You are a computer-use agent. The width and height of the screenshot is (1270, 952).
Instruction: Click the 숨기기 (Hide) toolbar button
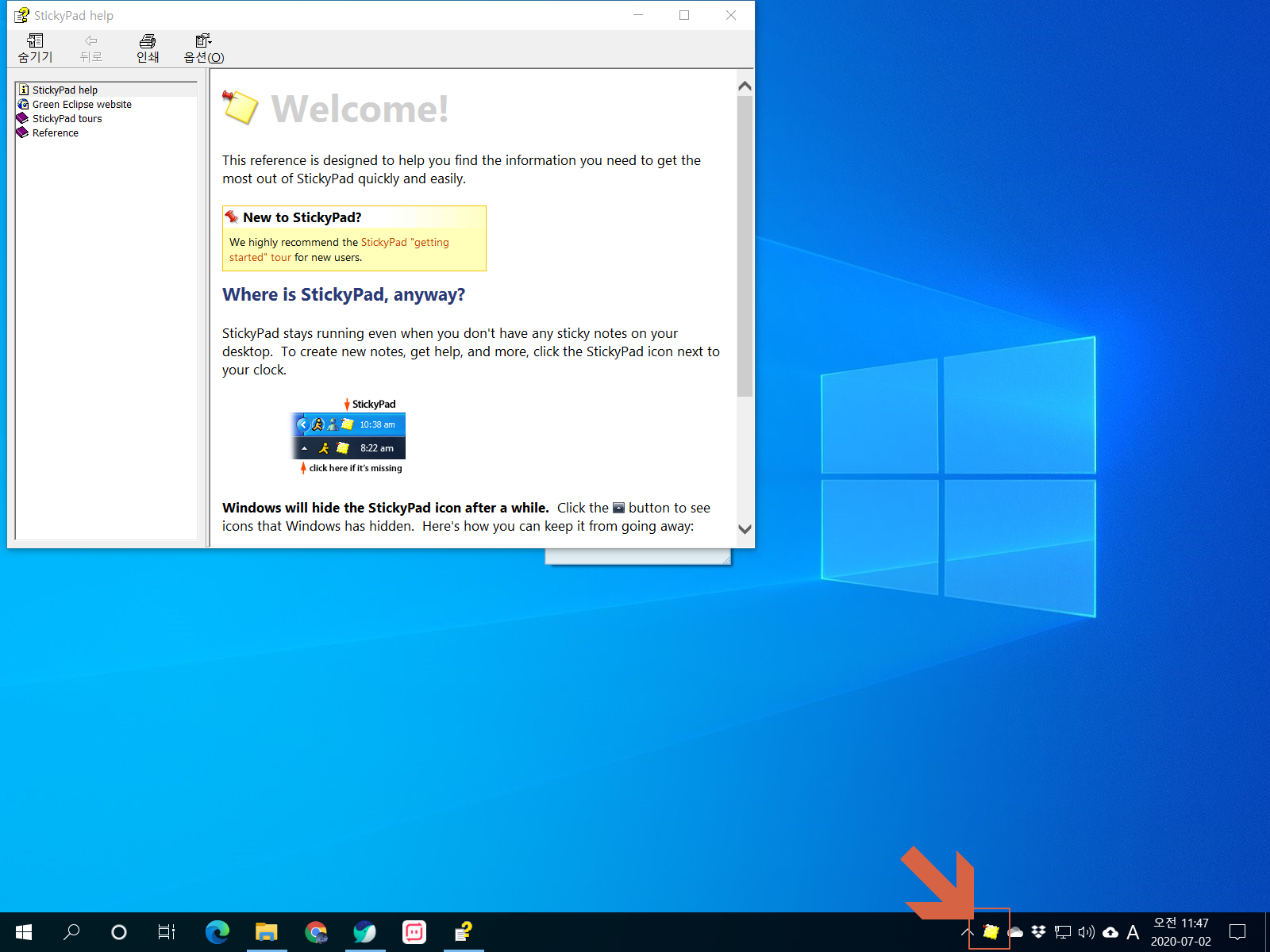pos(35,48)
